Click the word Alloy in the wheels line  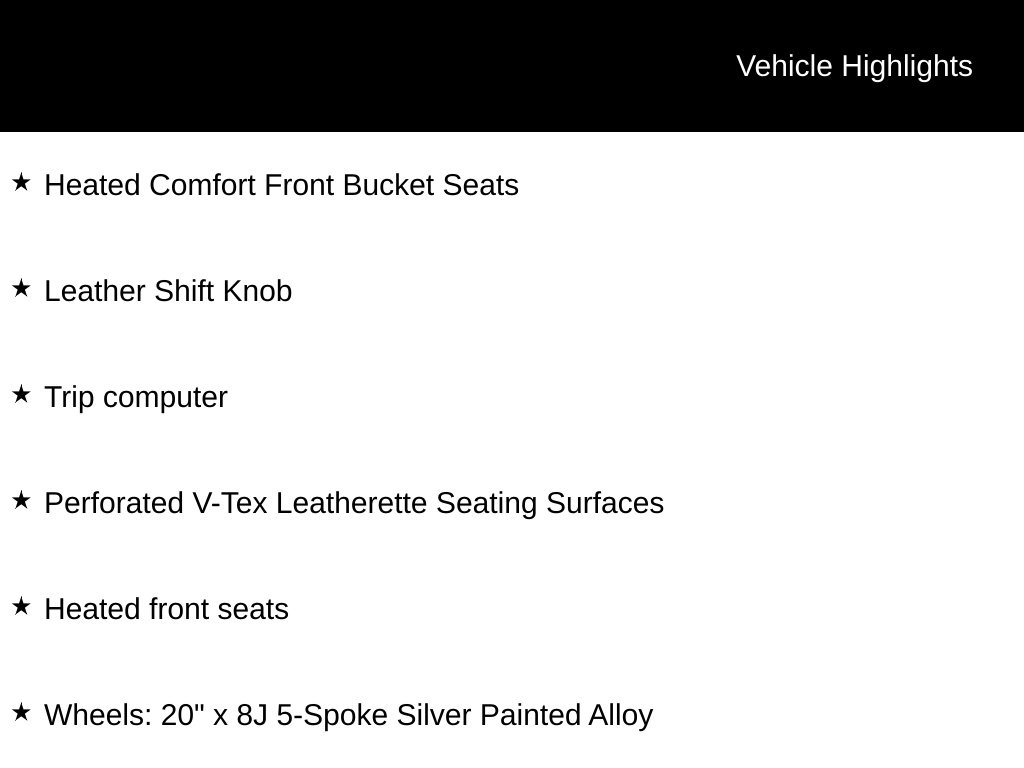pos(620,716)
